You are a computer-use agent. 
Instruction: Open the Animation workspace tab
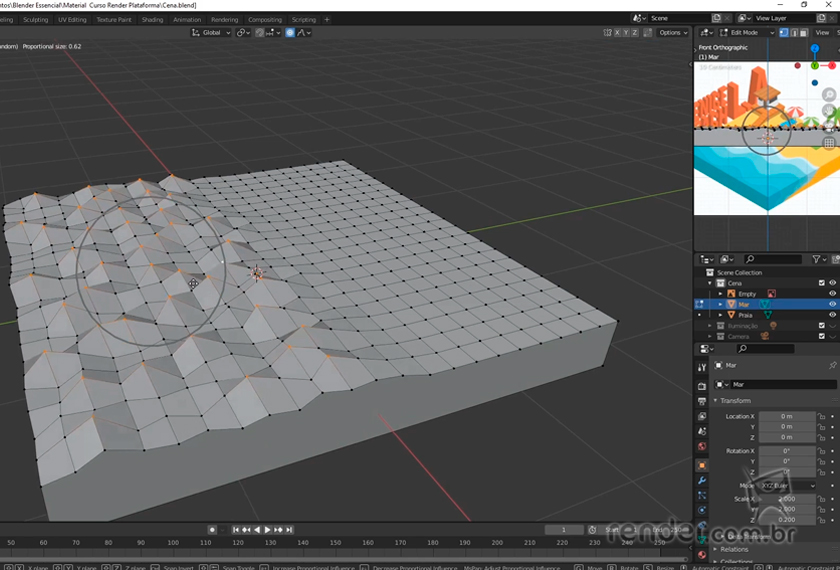pyautogui.click(x=187, y=19)
